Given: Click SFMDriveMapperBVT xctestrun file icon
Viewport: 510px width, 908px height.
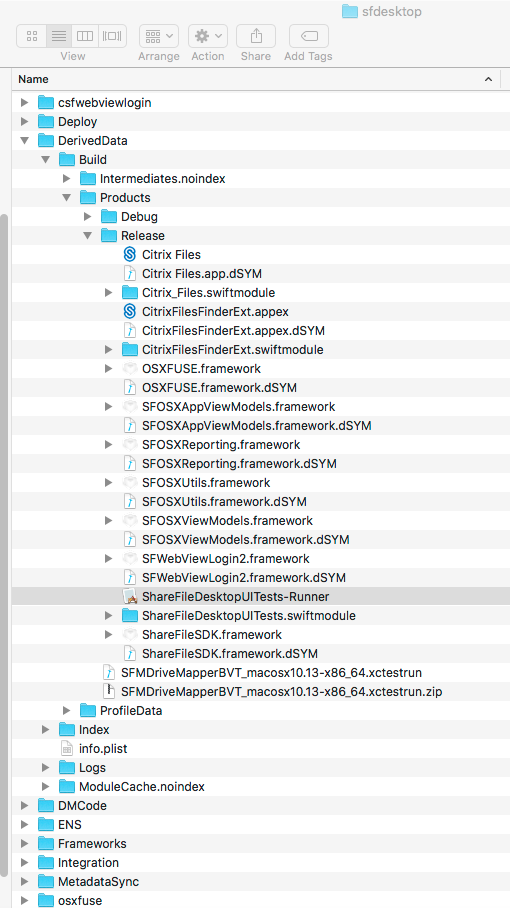Looking at the screenshot, I should (x=109, y=673).
